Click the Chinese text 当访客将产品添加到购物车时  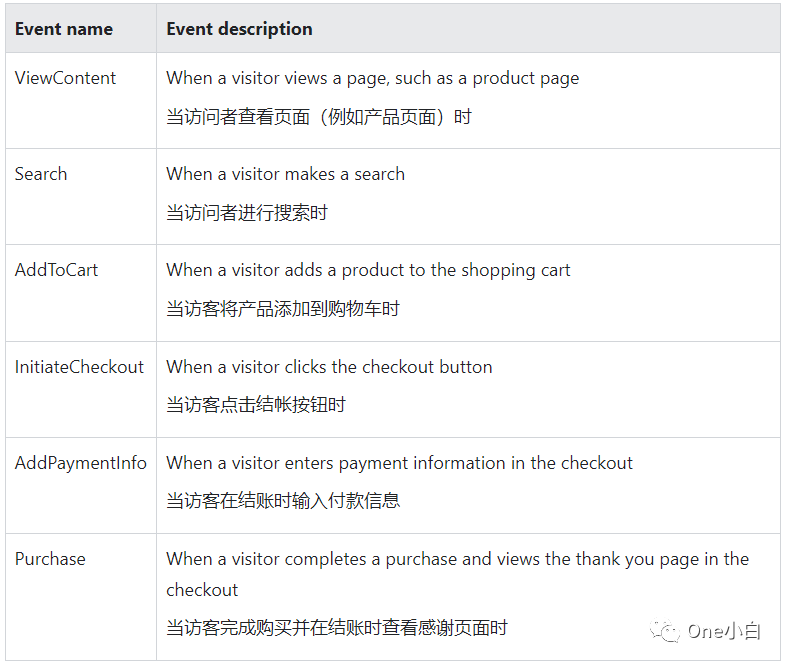(x=283, y=309)
